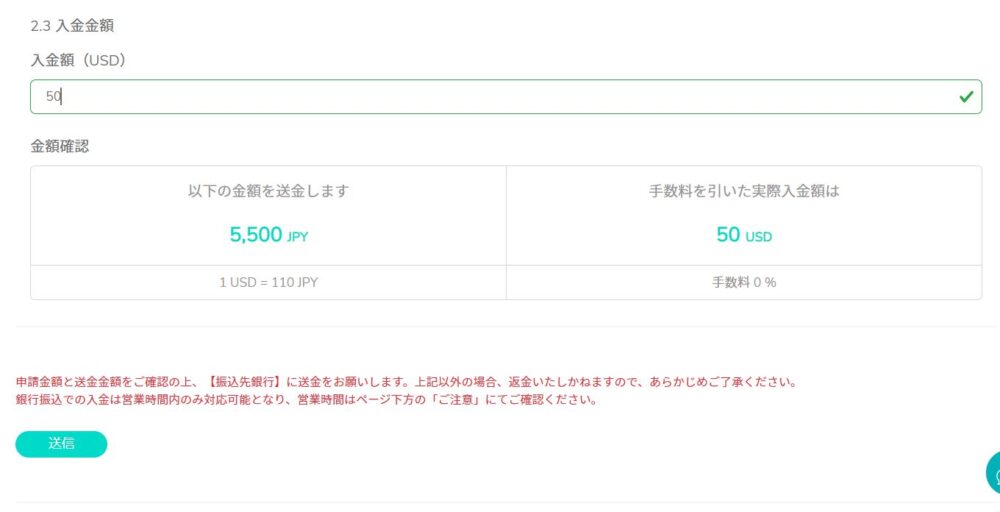
Task: Click the red 営業時間 notice line
Action: (x=307, y=400)
